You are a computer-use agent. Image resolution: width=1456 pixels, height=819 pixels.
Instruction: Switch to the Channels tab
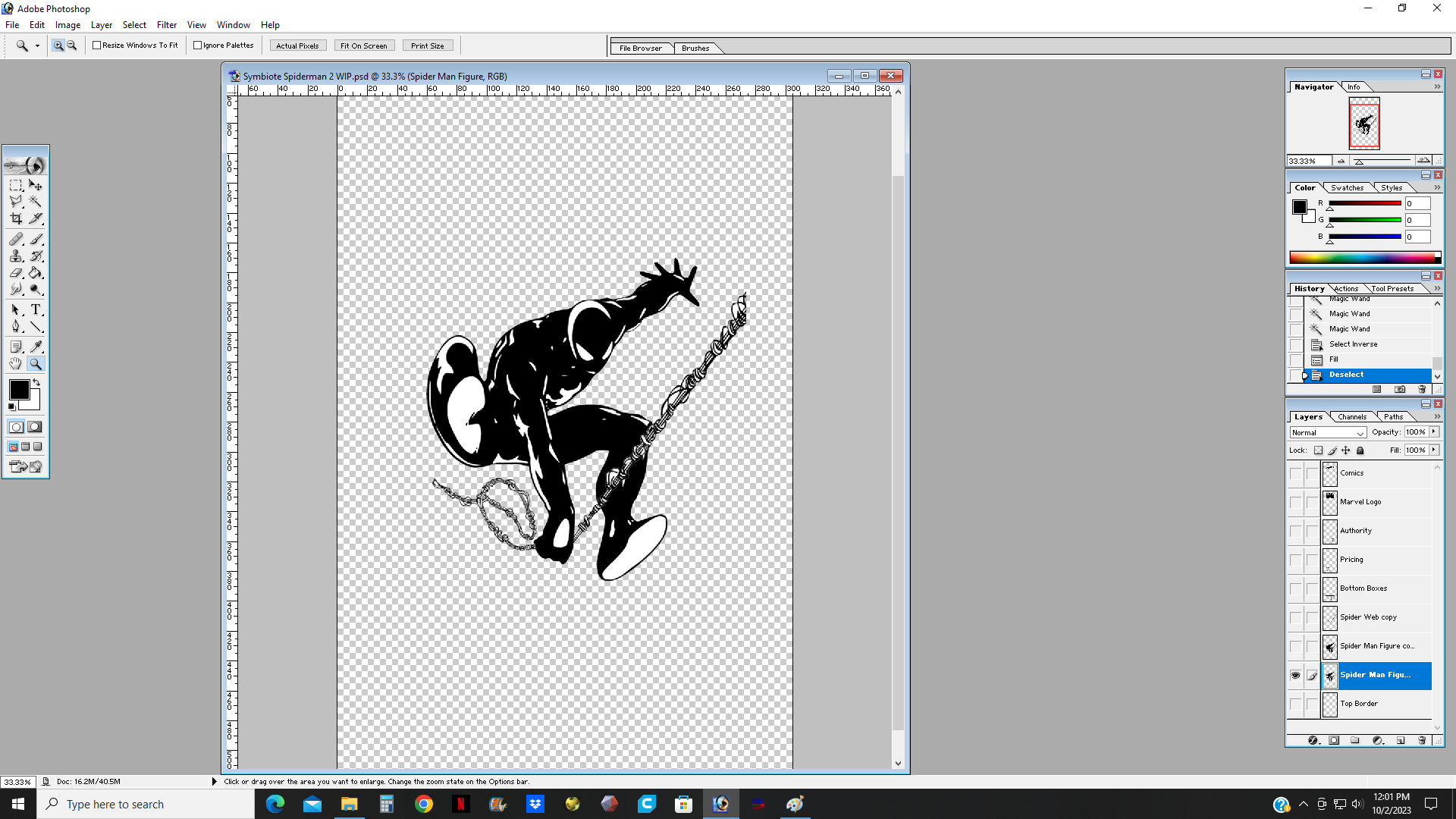tap(1351, 416)
